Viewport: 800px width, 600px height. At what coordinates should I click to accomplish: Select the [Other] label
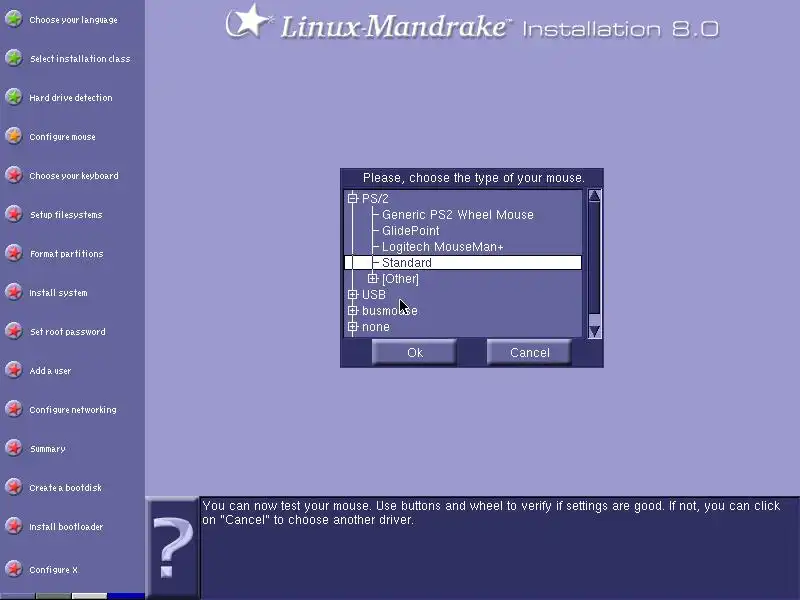coord(400,279)
